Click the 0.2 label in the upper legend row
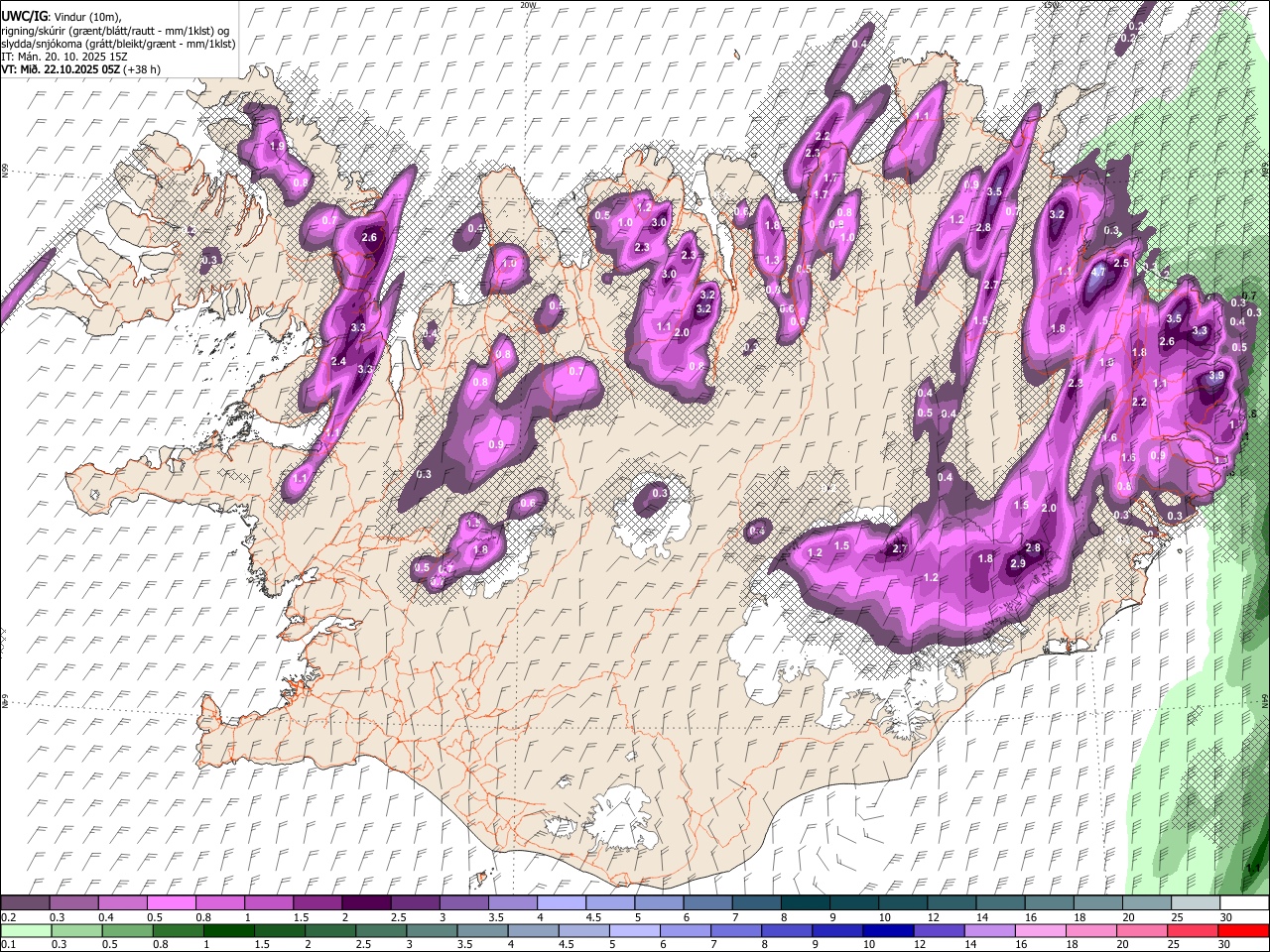Viewport: 1270px width, 952px height. coord(8,917)
